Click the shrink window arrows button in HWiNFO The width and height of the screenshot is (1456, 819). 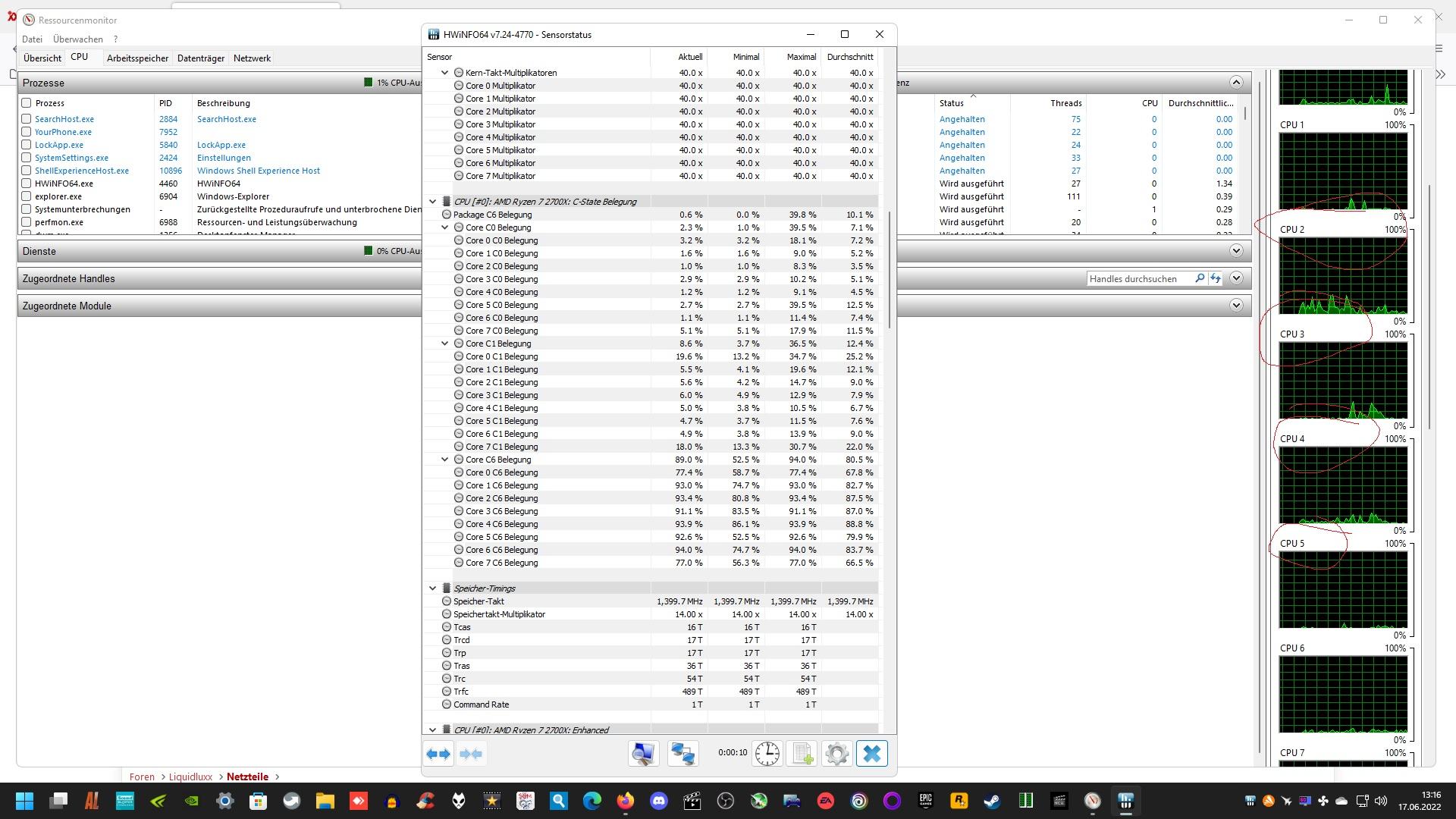coord(471,754)
